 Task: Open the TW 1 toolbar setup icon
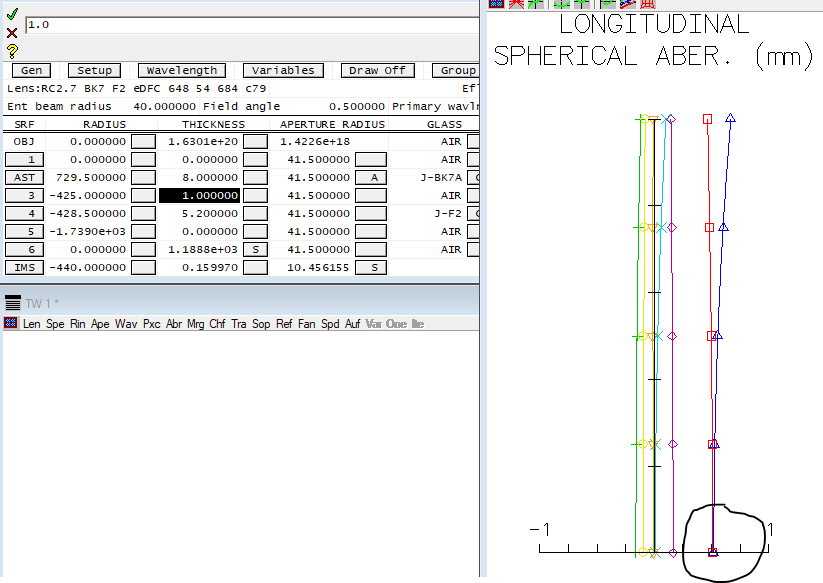coord(10,323)
